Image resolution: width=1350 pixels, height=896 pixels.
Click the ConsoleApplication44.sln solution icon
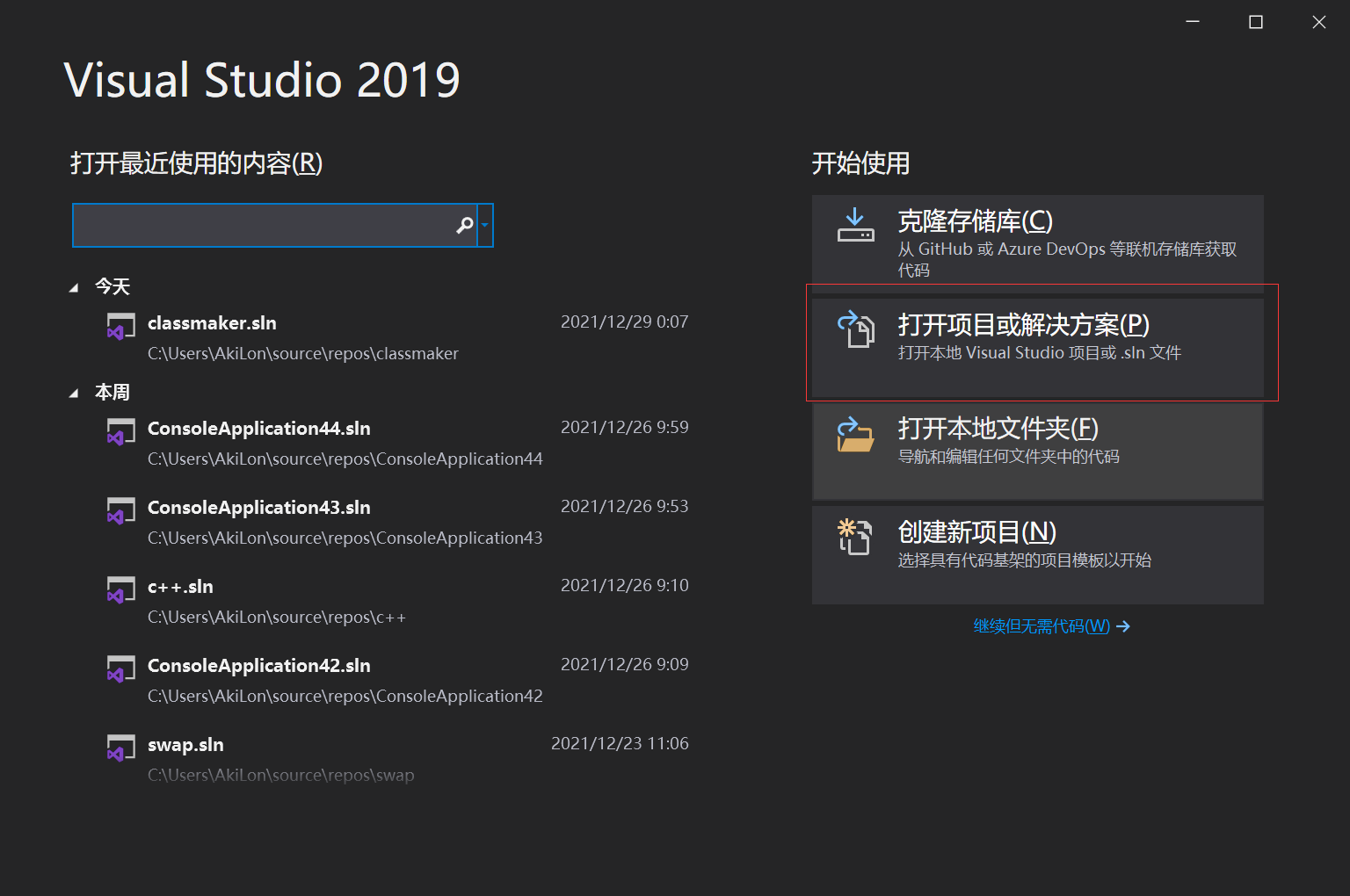tap(121, 431)
